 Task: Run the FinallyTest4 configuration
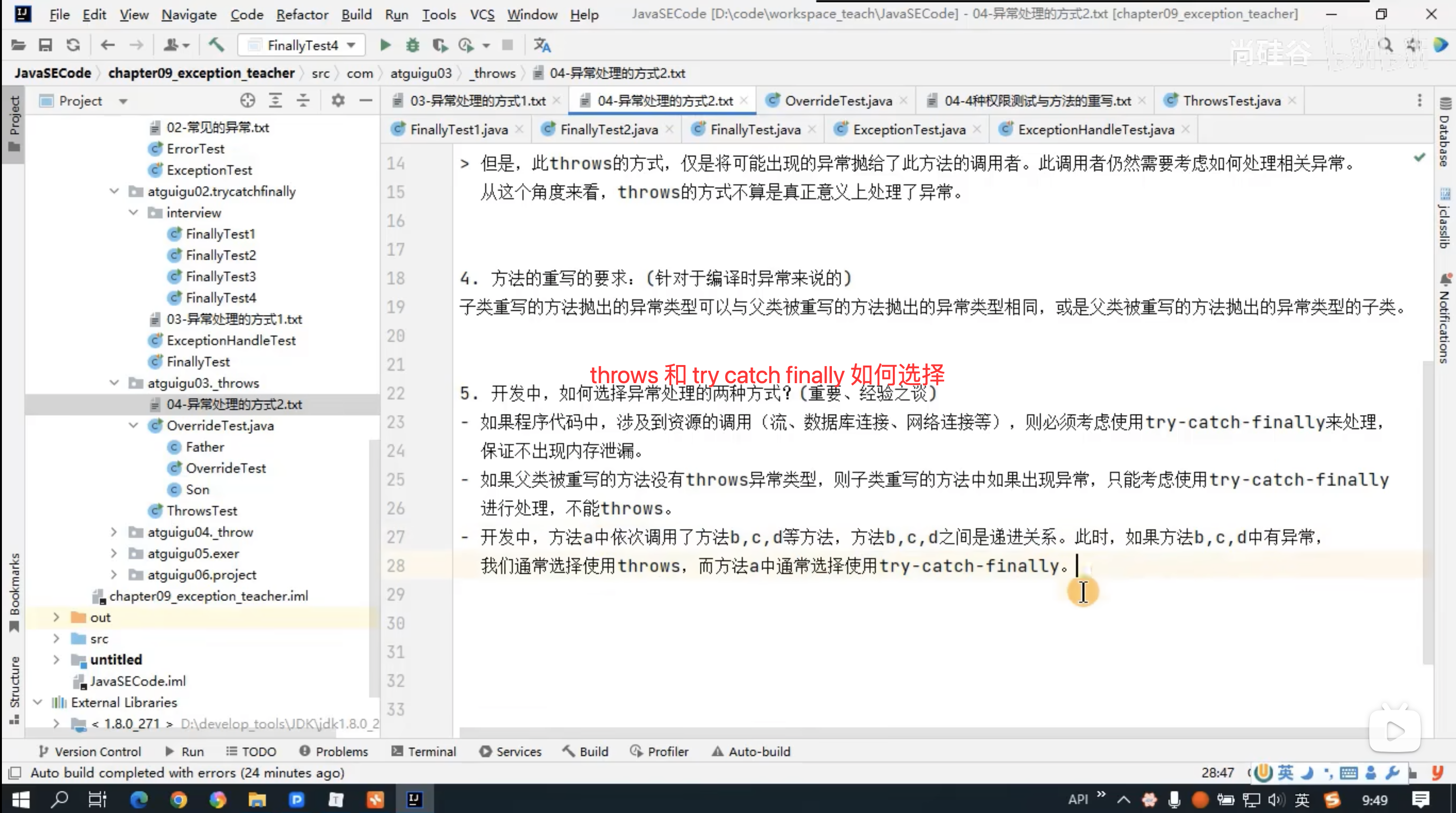tap(385, 45)
